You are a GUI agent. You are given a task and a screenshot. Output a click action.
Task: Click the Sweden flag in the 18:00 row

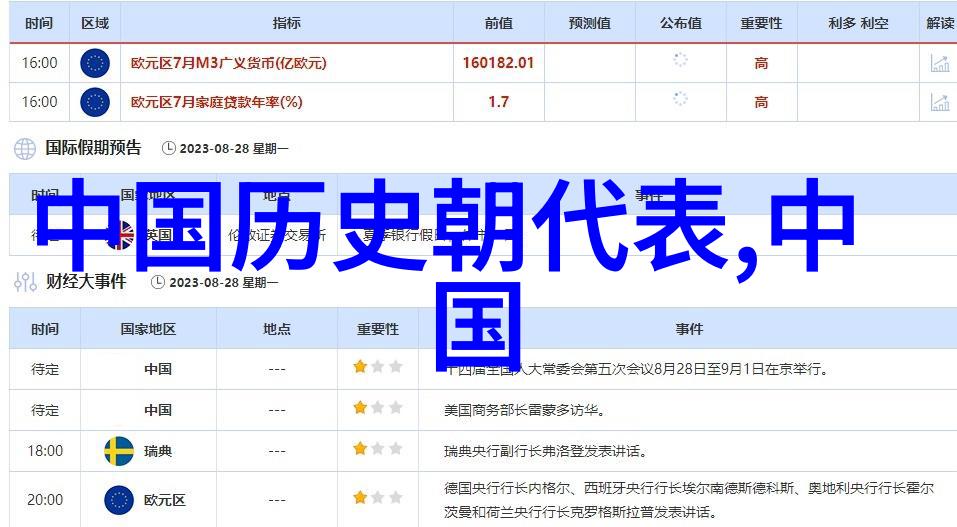119,451
